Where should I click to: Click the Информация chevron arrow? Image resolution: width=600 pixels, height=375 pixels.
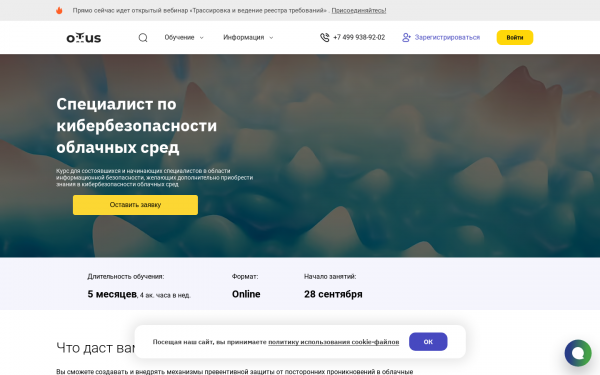pyautogui.click(x=271, y=38)
